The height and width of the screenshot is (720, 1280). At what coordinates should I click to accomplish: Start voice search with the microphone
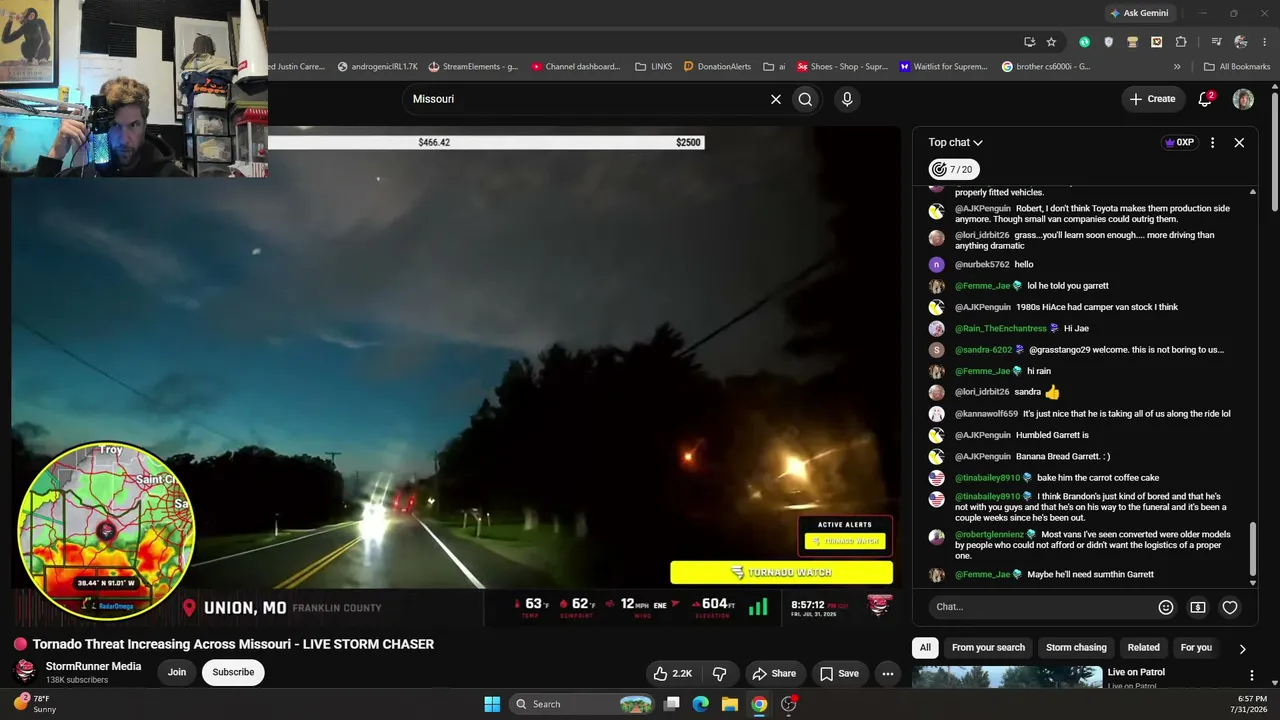pyautogui.click(x=847, y=99)
